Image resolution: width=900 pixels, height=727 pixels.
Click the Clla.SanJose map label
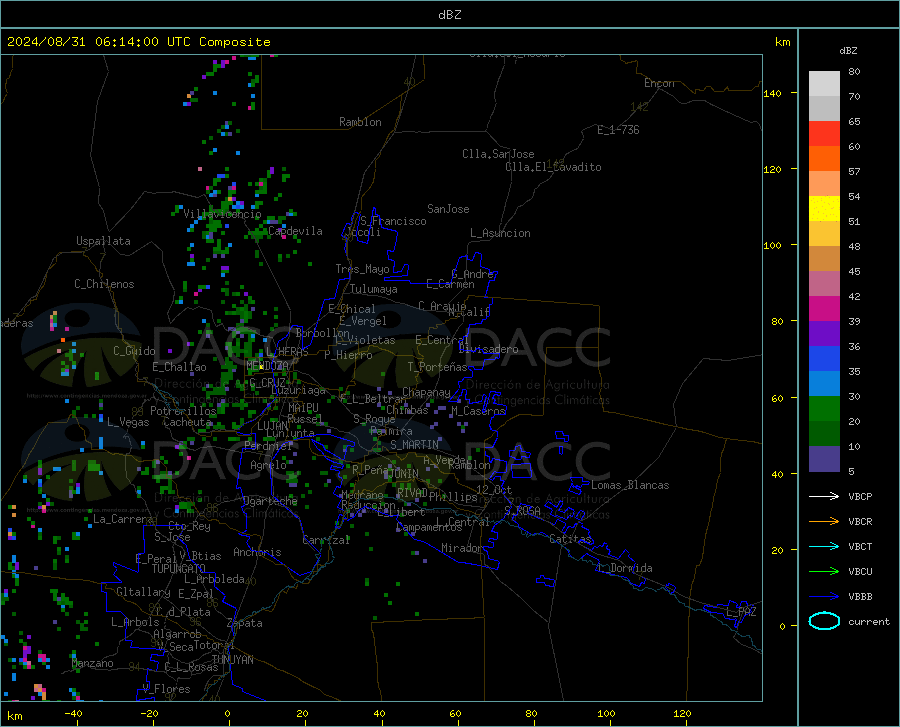point(498,154)
